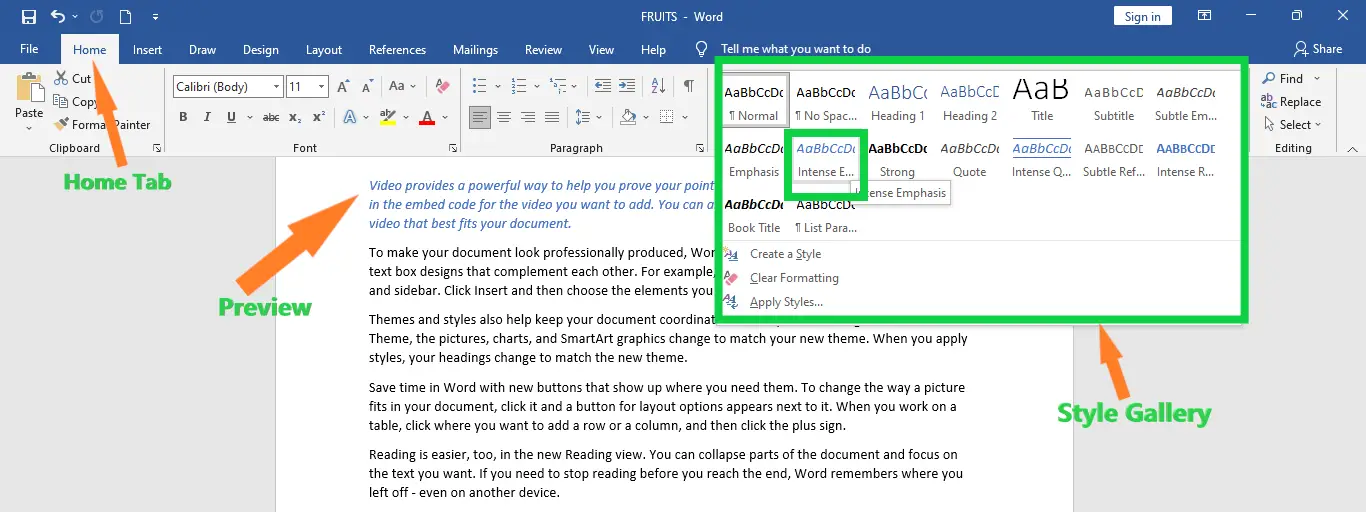
Task: Click the Strikethrough abc icon
Action: click(x=270, y=117)
